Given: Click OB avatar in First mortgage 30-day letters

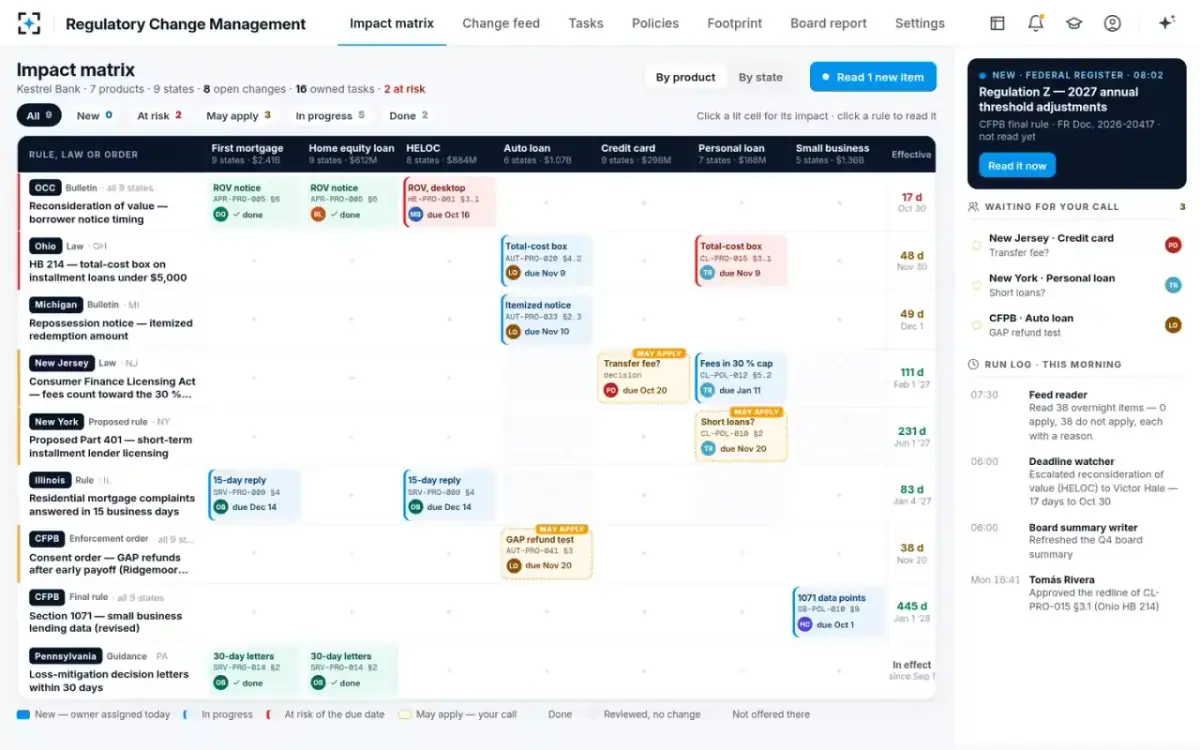Looking at the screenshot, I should tap(220, 682).
